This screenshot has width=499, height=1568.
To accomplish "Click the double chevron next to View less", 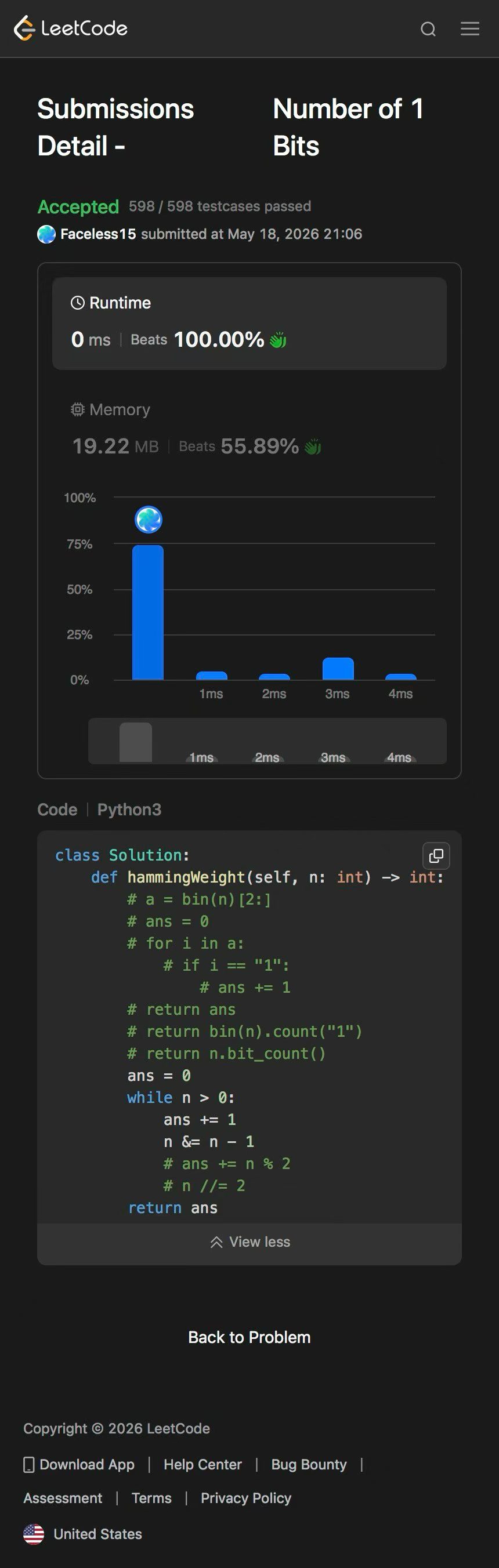I will click(x=216, y=1242).
